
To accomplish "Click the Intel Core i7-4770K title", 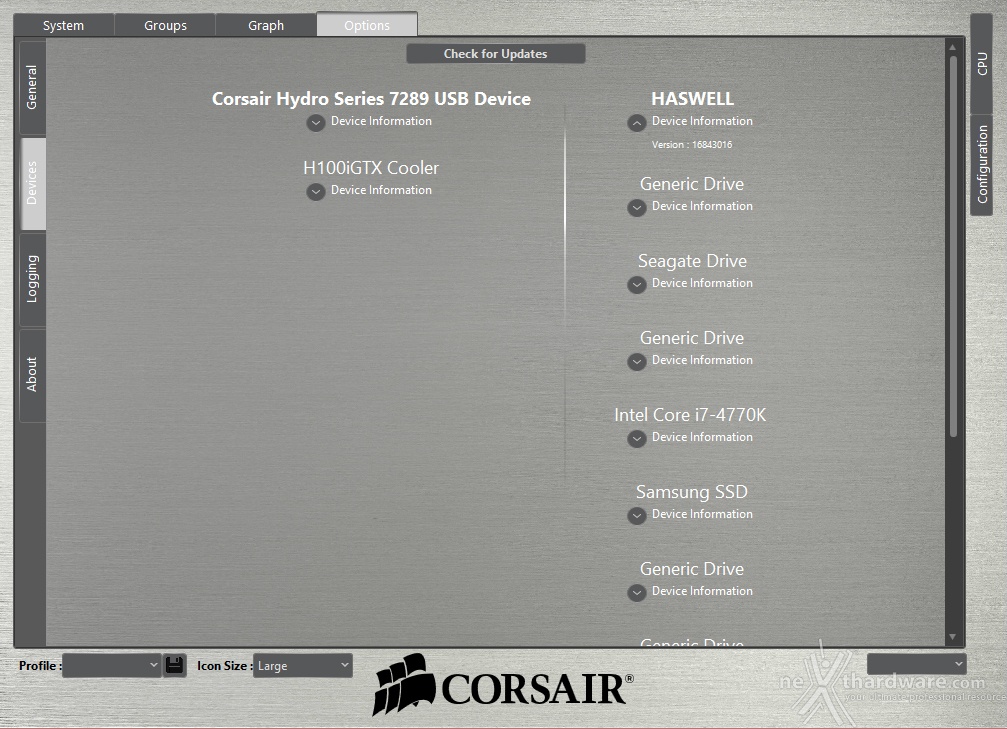I will click(690, 415).
